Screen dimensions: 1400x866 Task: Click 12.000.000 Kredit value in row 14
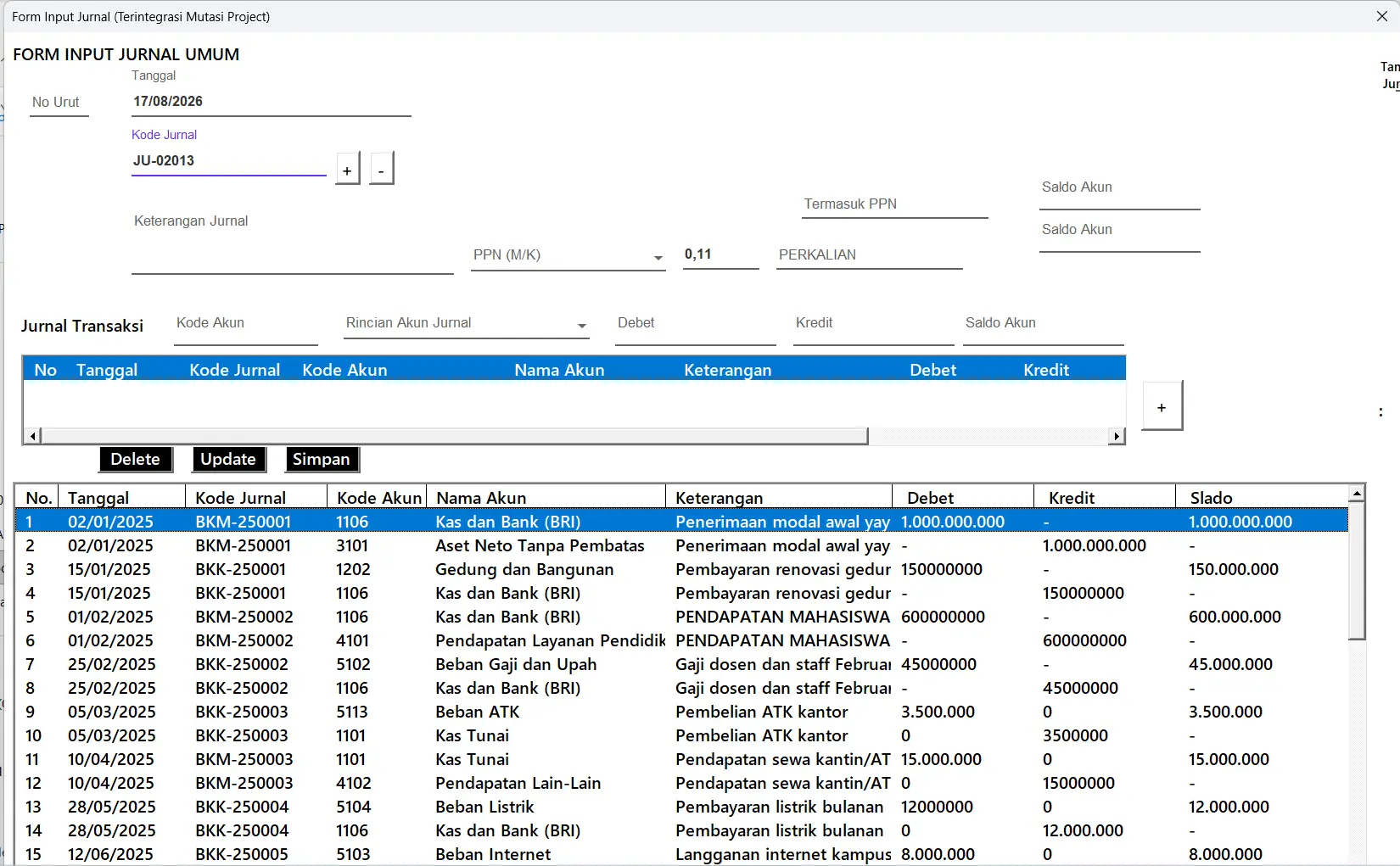click(x=1083, y=830)
